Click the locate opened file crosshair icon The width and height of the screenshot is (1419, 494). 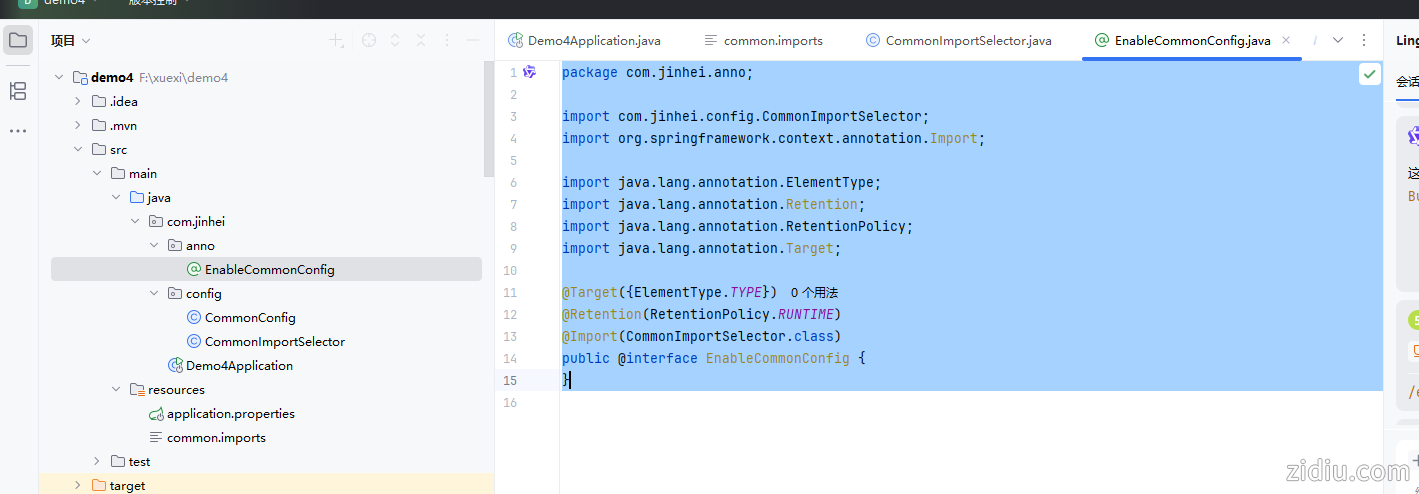coord(369,41)
